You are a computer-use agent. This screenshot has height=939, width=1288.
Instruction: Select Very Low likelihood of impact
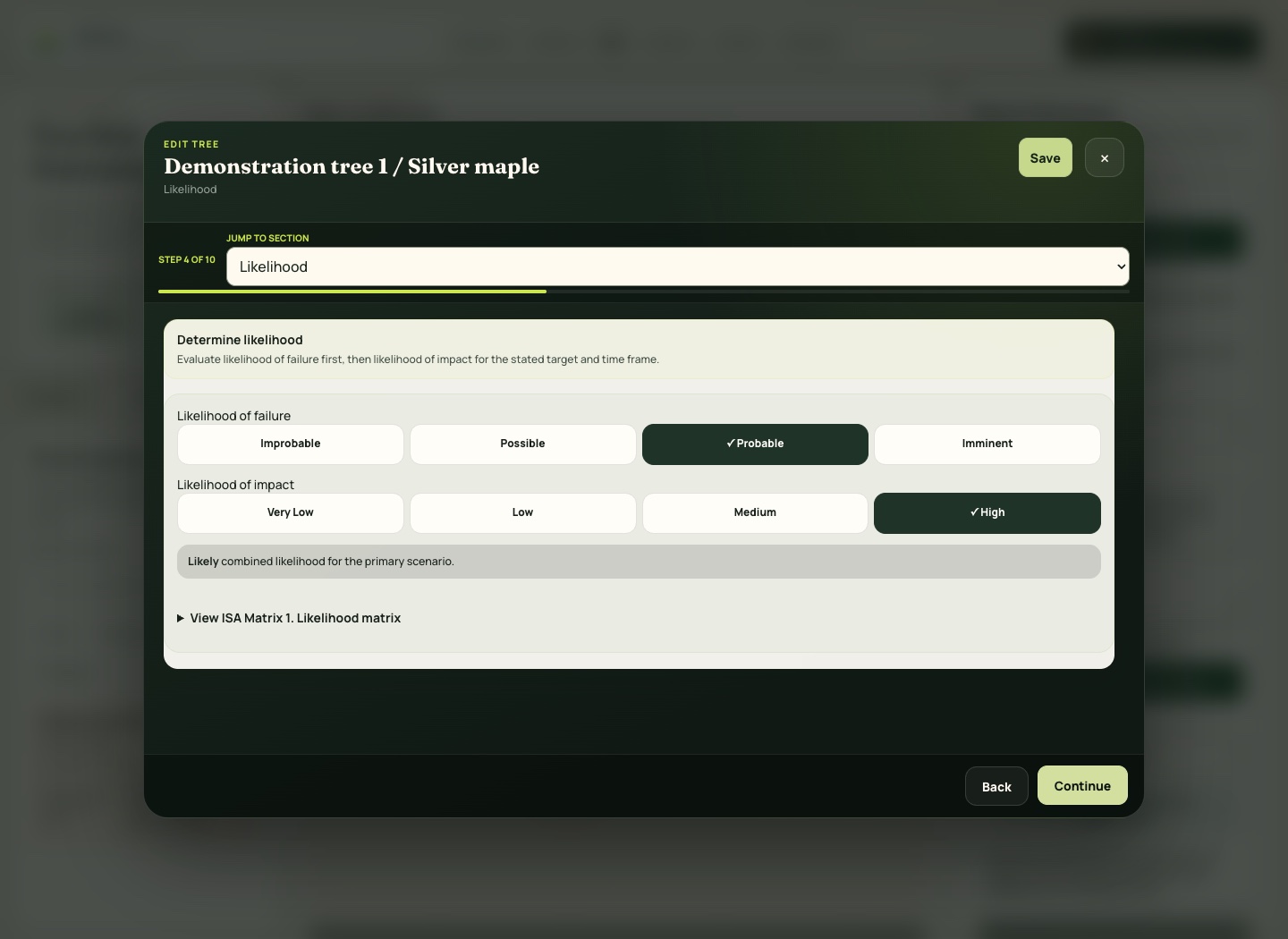(291, 512)
